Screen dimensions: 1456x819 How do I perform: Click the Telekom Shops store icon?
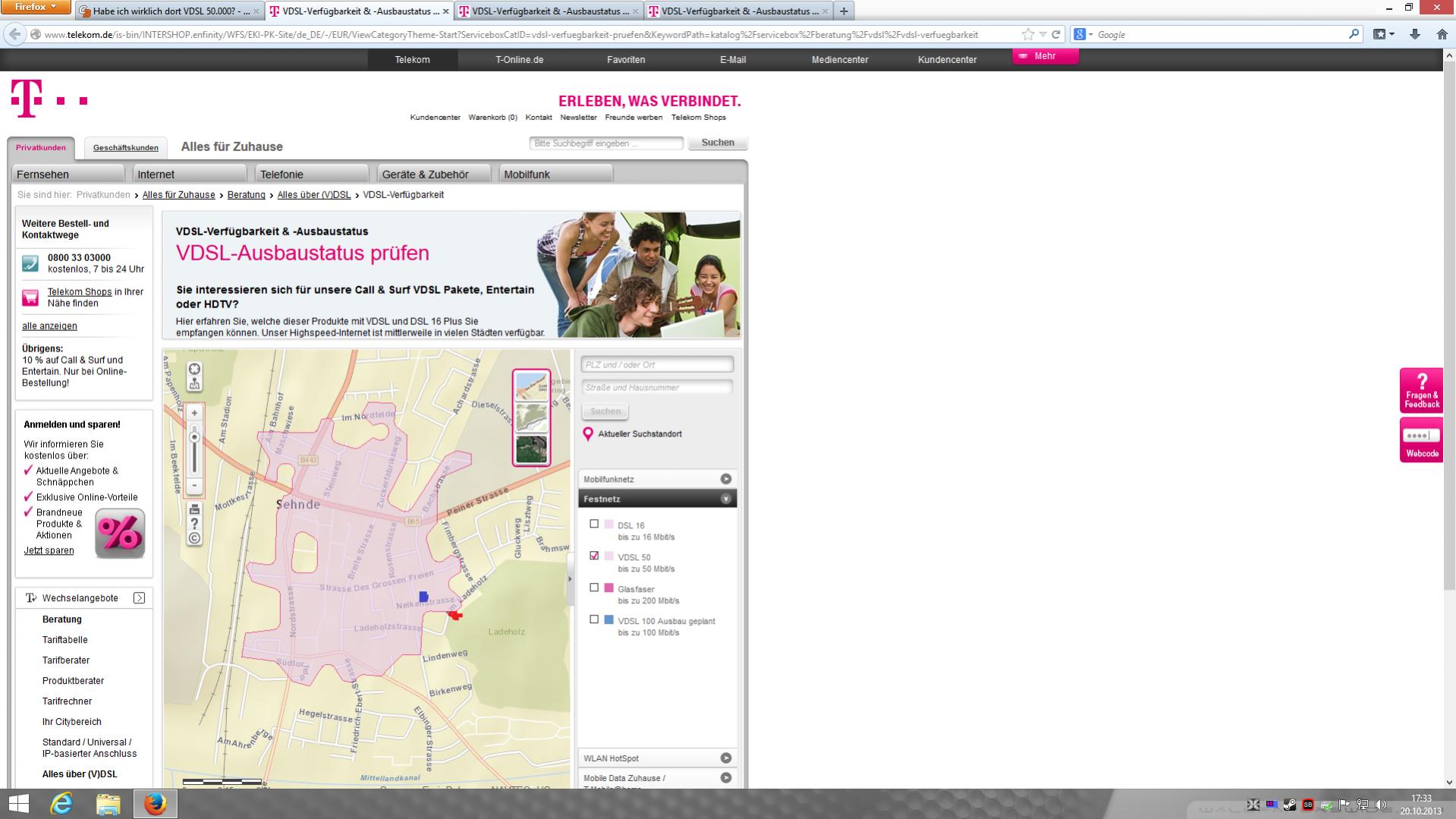[30, 298]
